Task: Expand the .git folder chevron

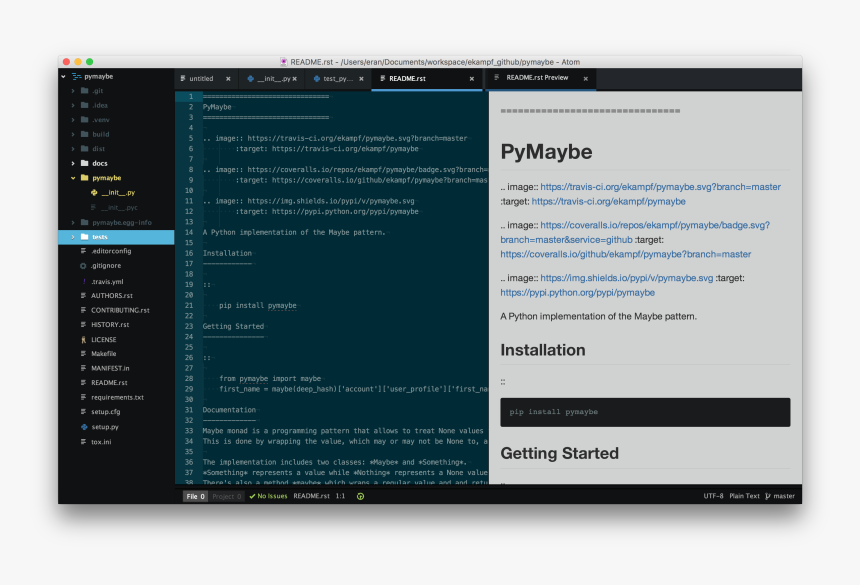Action: click(x=73, y=91)
